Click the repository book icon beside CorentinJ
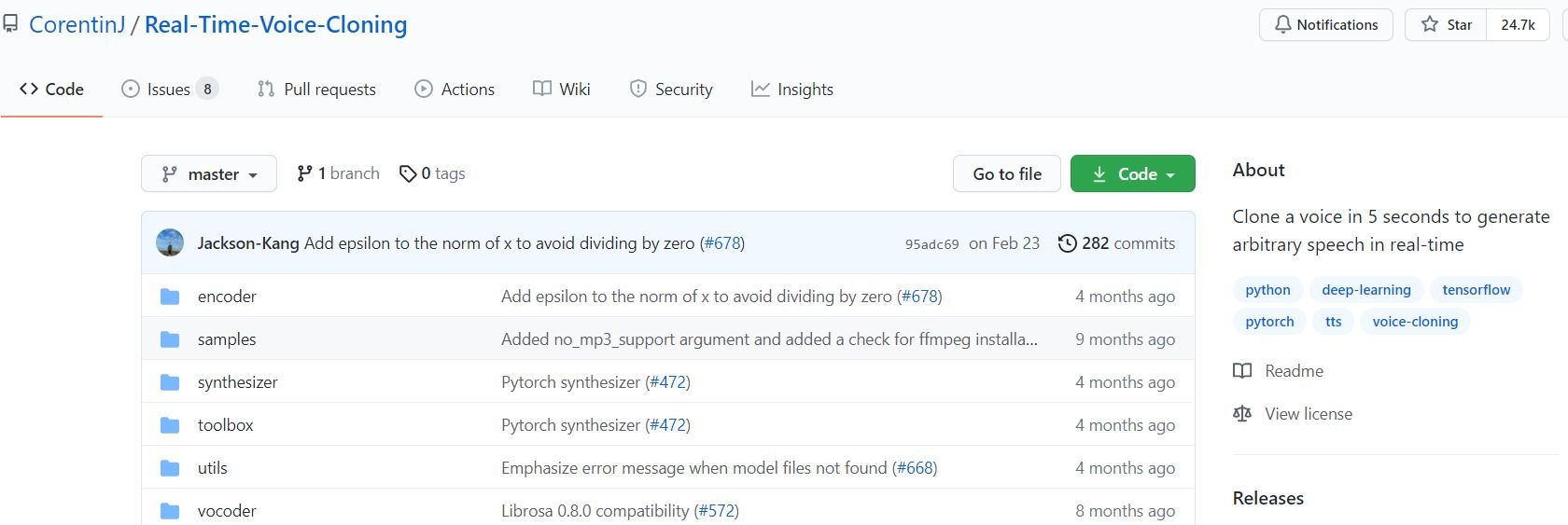 (x=9, y=24)
